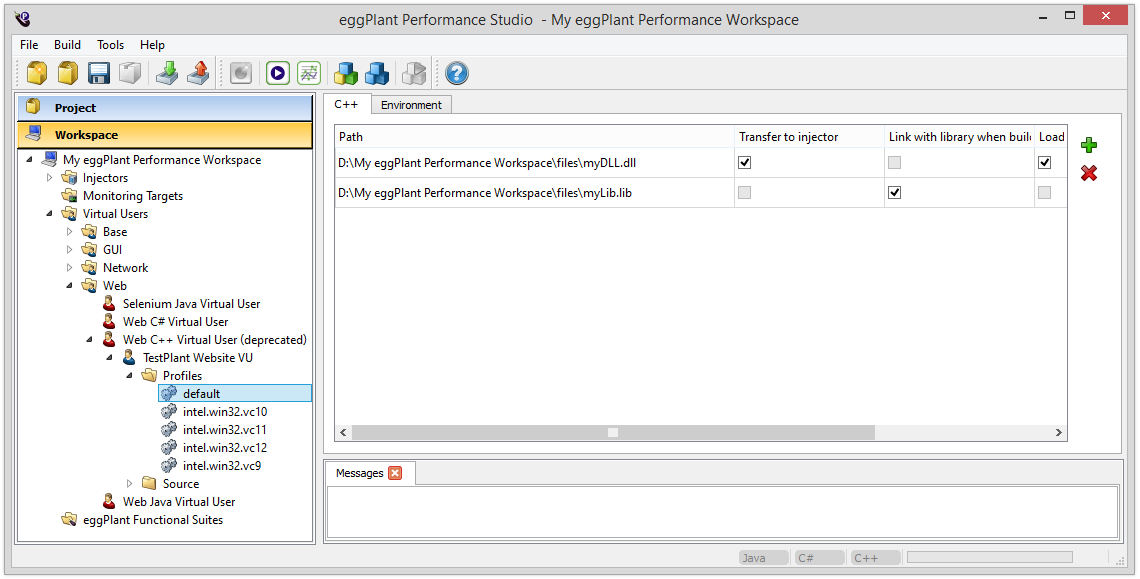Click the blue play button toolbar icon
The width and height of the screenshot is (1140, 579).
pos(278,73)
